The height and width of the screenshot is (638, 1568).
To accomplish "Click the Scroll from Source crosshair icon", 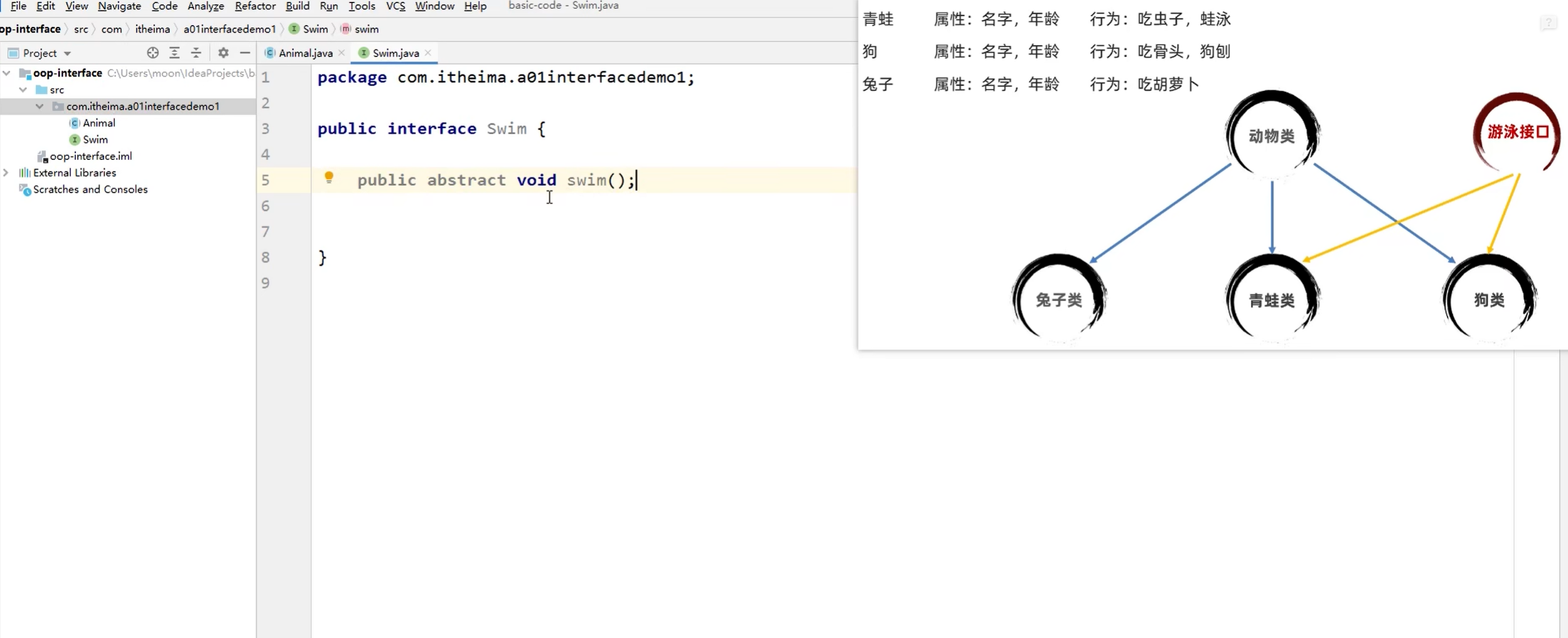I will point(153,53).
